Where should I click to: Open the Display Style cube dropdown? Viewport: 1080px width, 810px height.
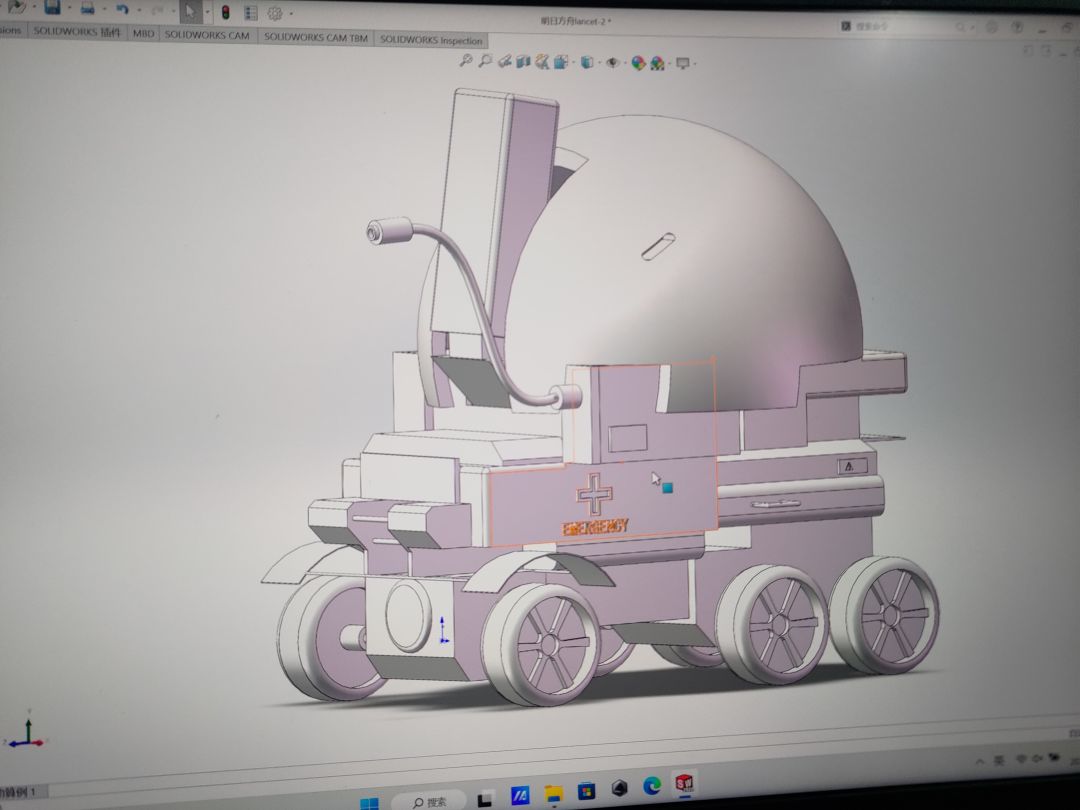(588, 63)
